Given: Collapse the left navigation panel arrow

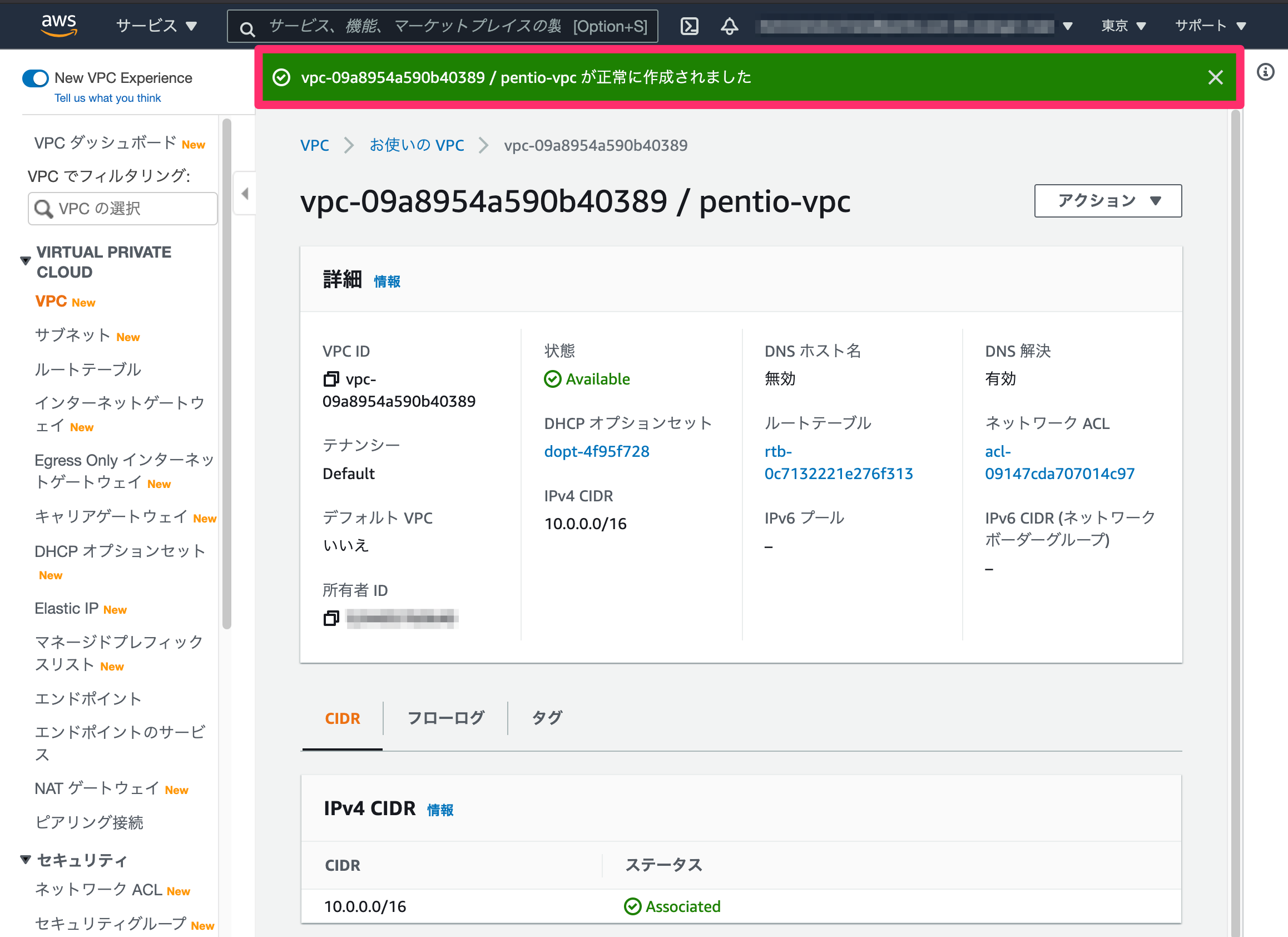Looking at the screenshot, I should [x=245, y=193].
